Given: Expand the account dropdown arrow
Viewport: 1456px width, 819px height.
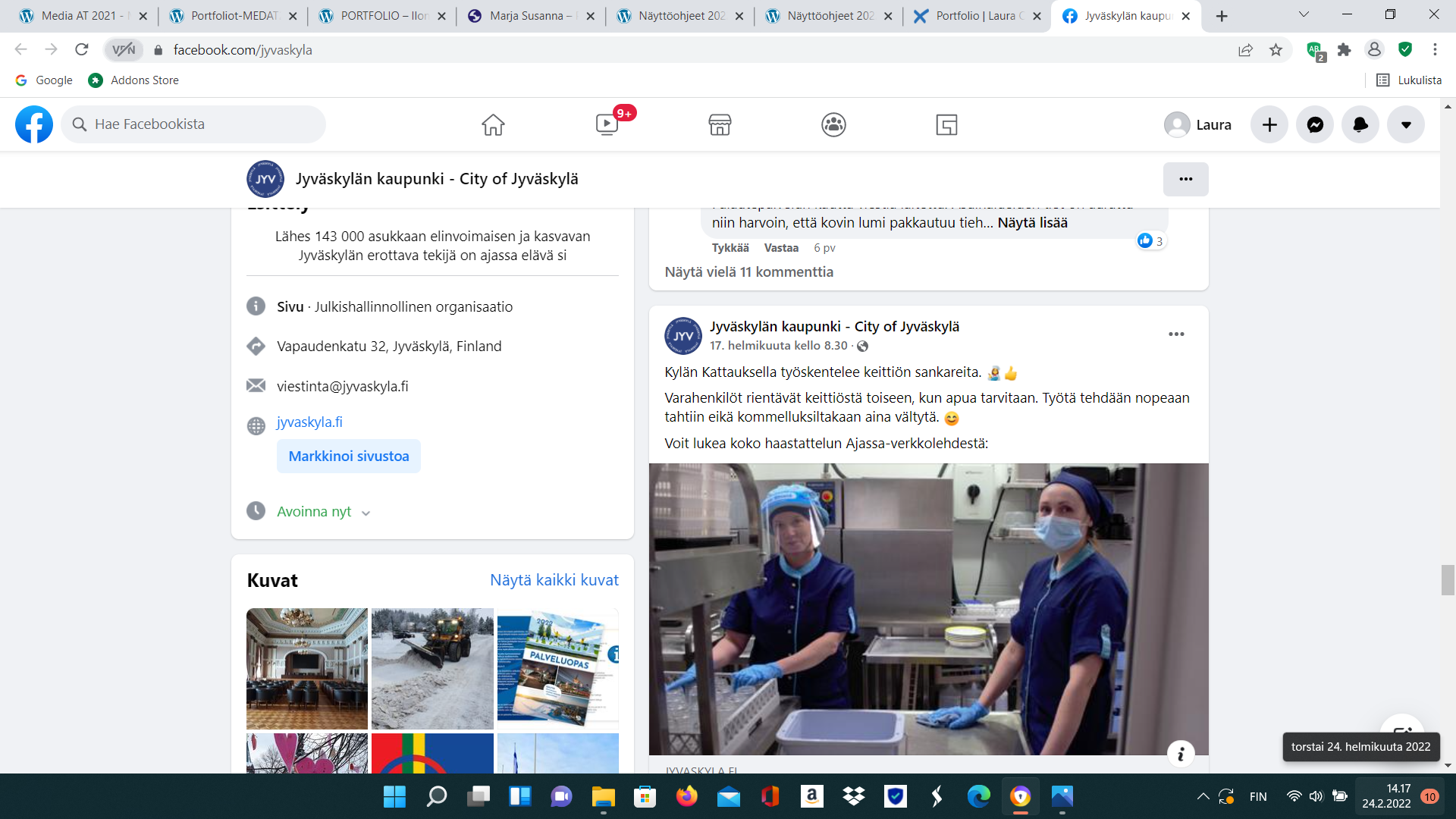Looking at the screenshot, I should [1406, 124].
